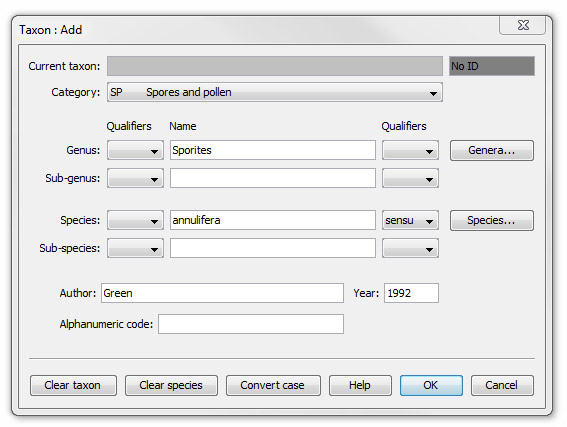Screen dimensions: 567x427
Task: Click the Species name field containing annulifera
Action: pos(273,220)
